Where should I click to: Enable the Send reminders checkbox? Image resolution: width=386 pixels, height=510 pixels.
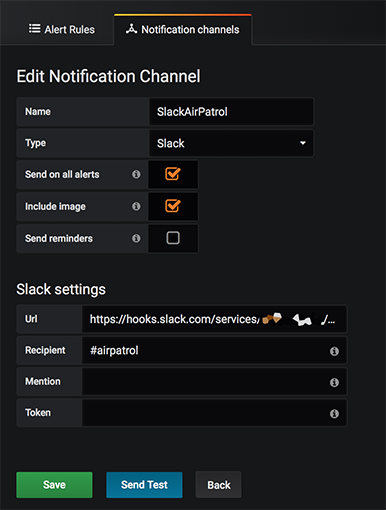pos(173,238)
